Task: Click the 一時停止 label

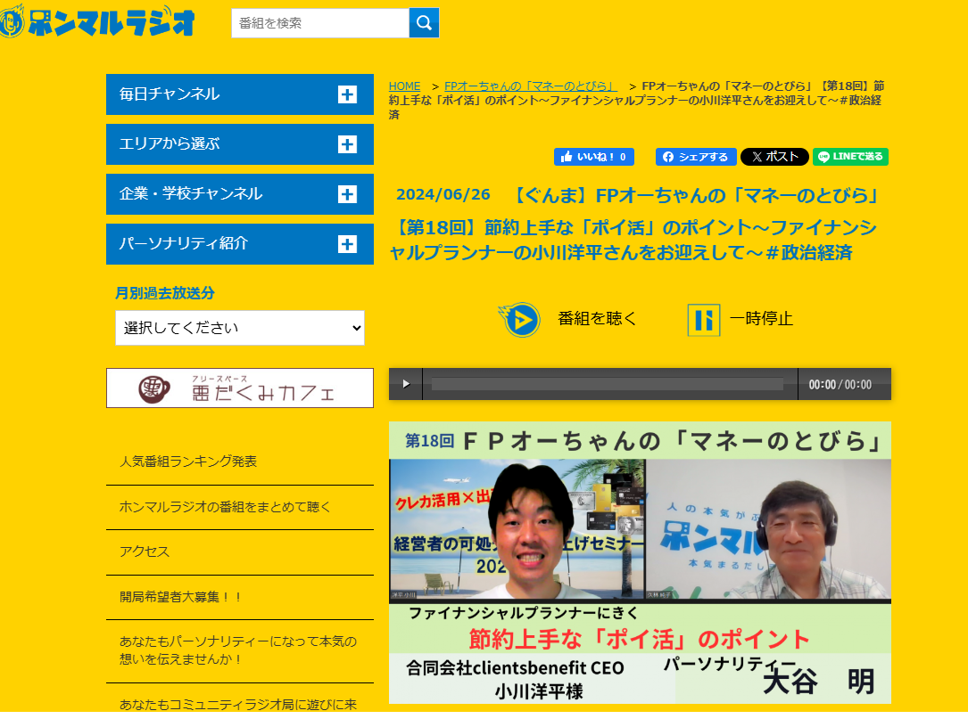Action: [x=761, y=319]
